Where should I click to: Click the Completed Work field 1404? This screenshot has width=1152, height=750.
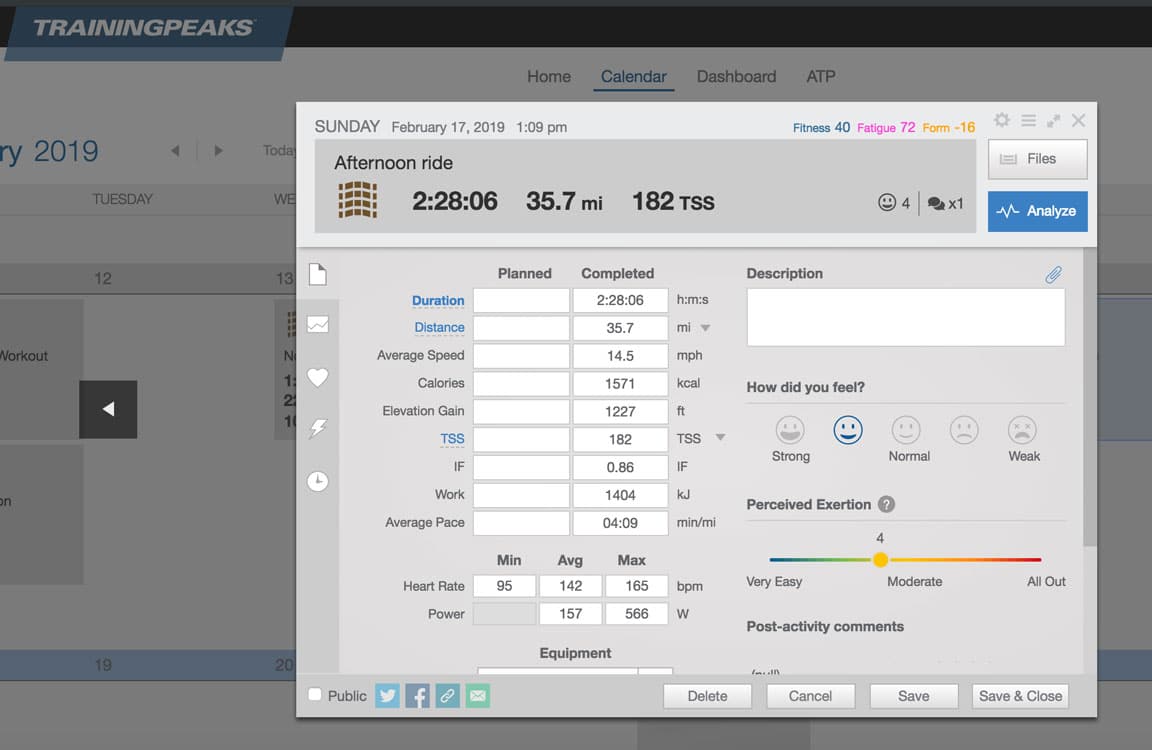point(620,495)
